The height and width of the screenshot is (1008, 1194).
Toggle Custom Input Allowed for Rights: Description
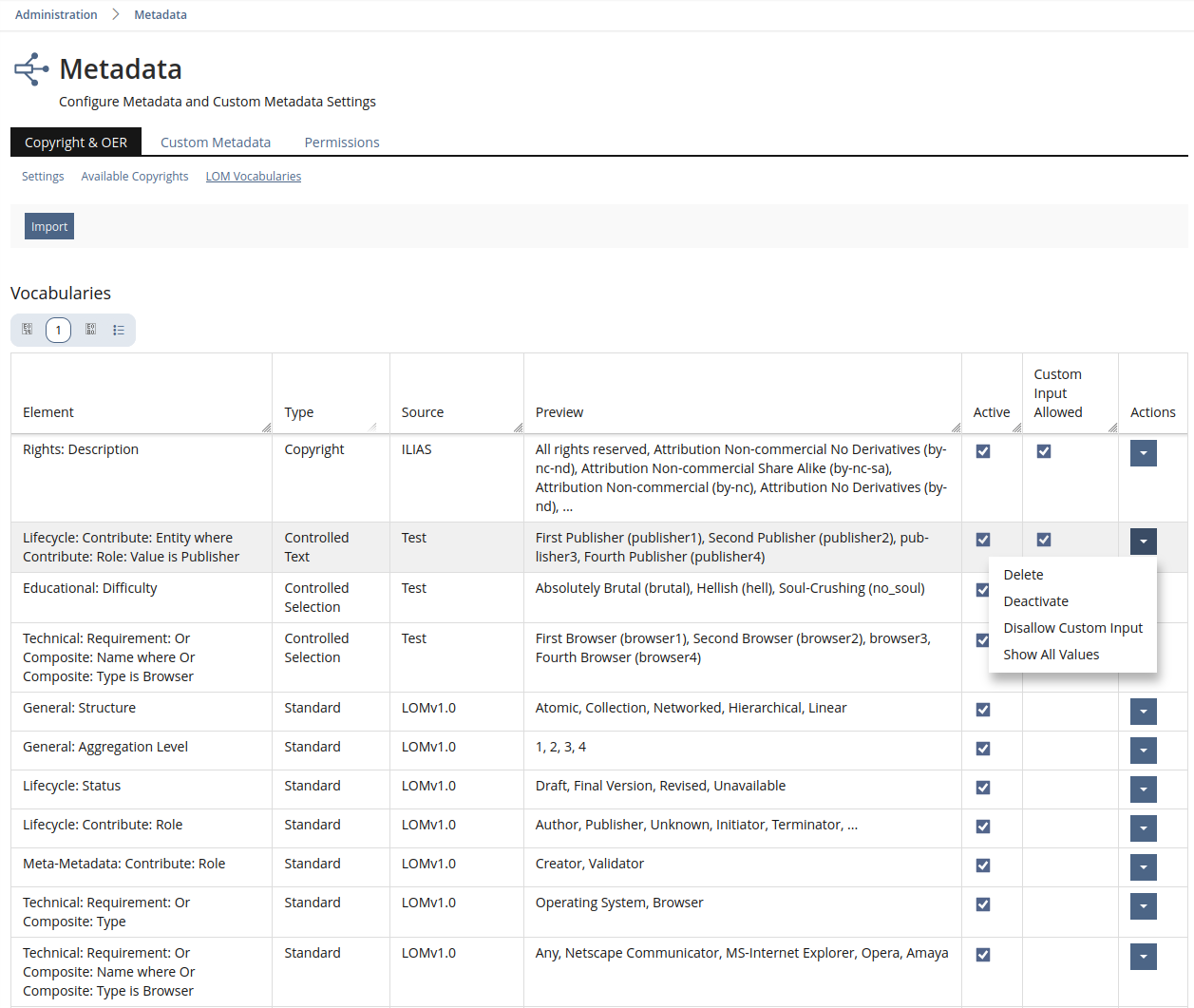[1044, 451]
